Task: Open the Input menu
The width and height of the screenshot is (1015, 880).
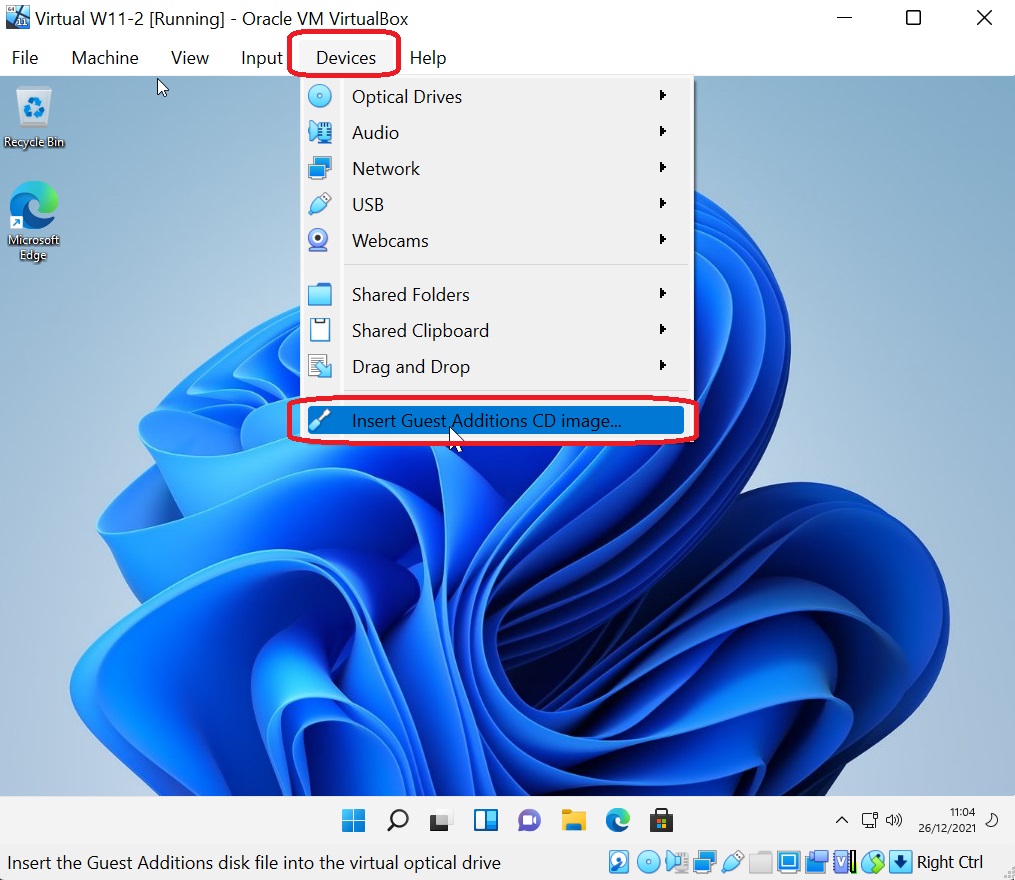Action: tap(262, 58)
